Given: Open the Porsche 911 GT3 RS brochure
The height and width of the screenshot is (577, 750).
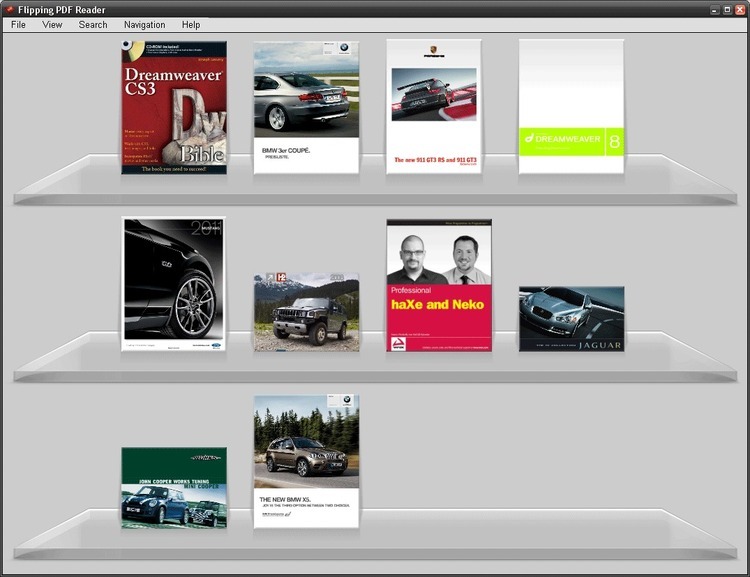Looking at the screenshot, I should (434, 107).
